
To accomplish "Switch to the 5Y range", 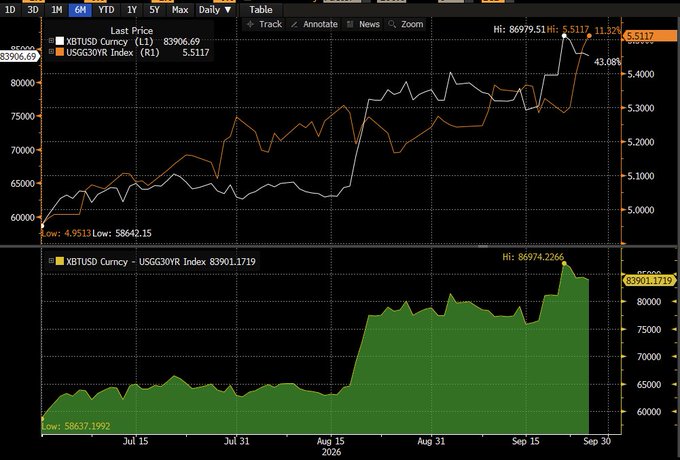I will coord(154,10).
